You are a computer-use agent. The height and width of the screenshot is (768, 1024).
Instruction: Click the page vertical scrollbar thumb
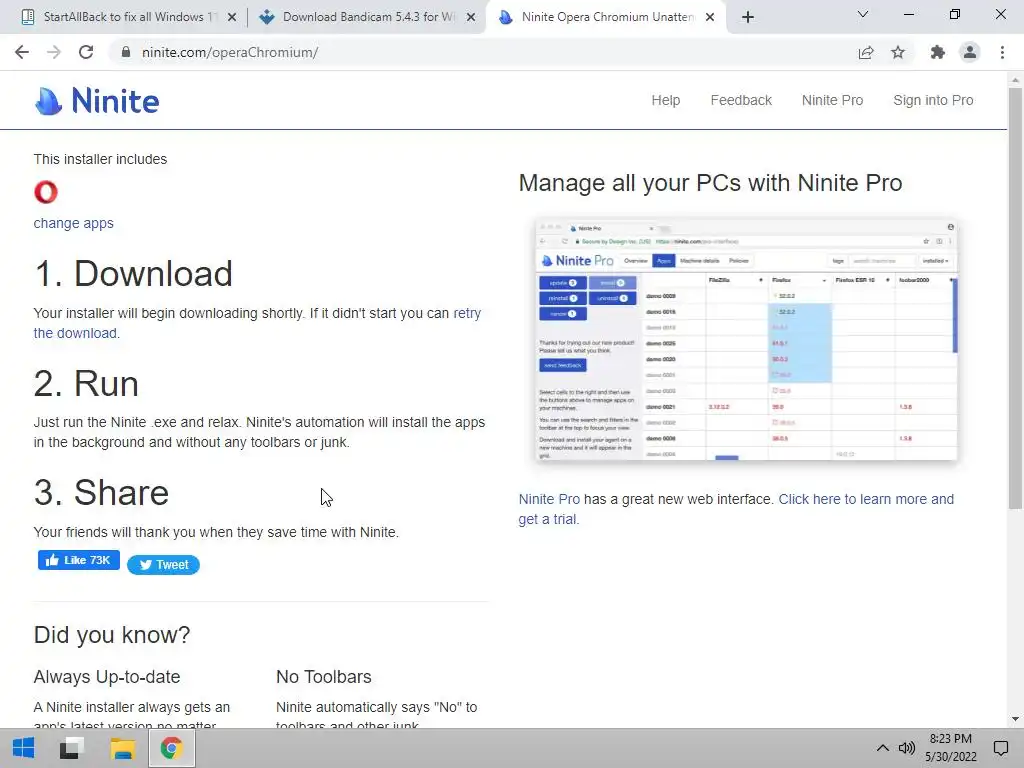click(1015, 297)
